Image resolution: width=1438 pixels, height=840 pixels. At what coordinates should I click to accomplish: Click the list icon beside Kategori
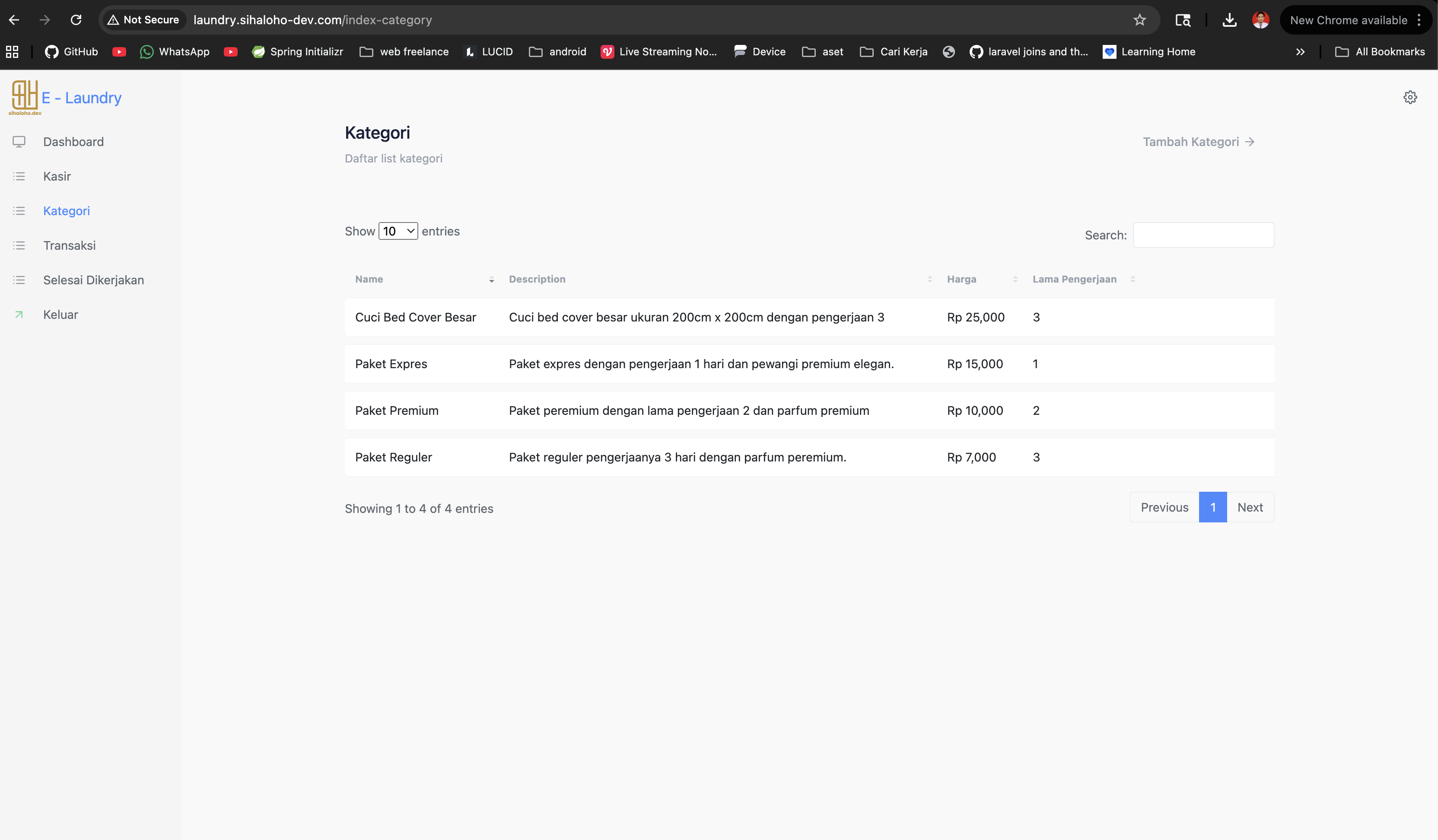click(x=19, y=211)
